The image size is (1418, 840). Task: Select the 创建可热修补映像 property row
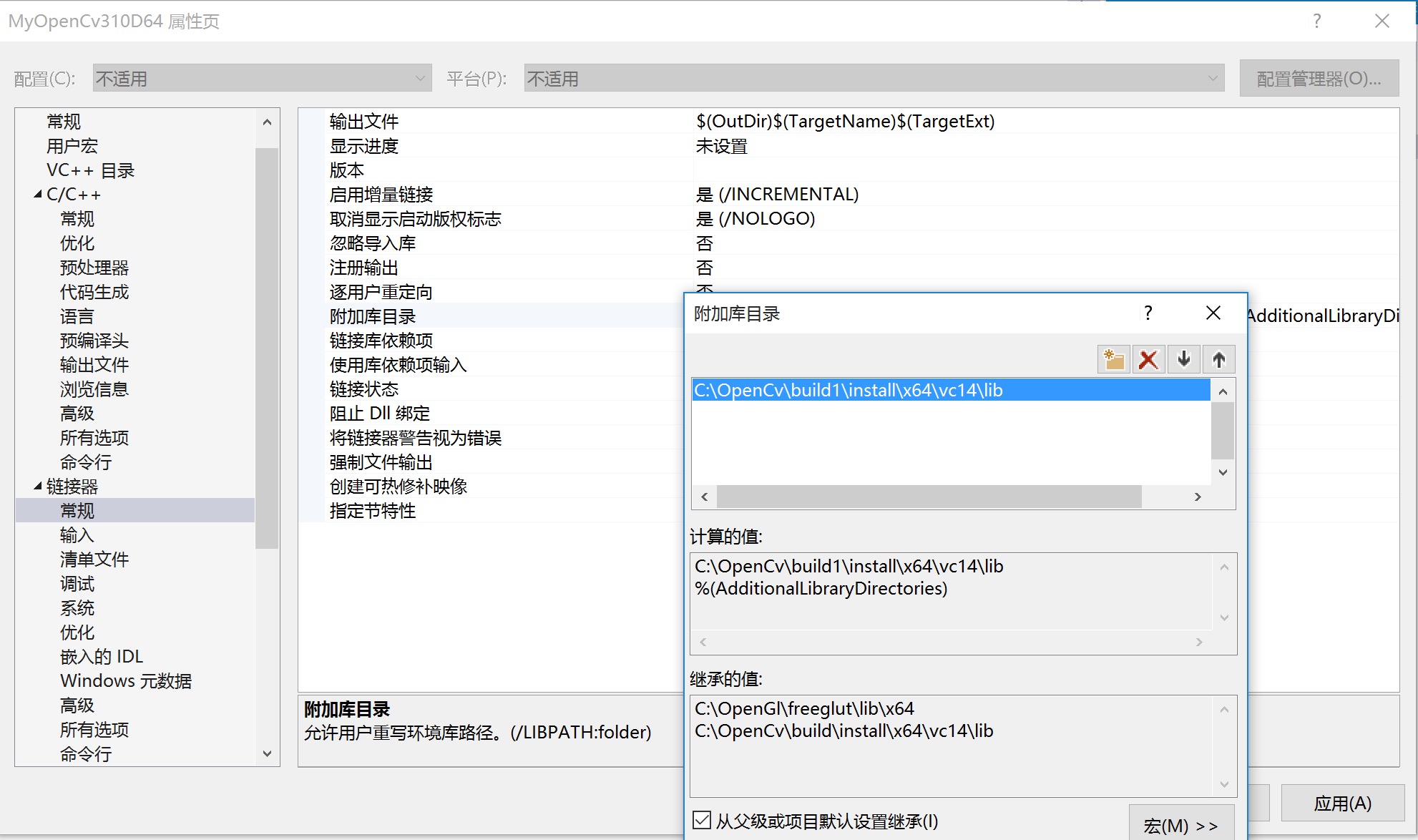(x=492, y=487)
